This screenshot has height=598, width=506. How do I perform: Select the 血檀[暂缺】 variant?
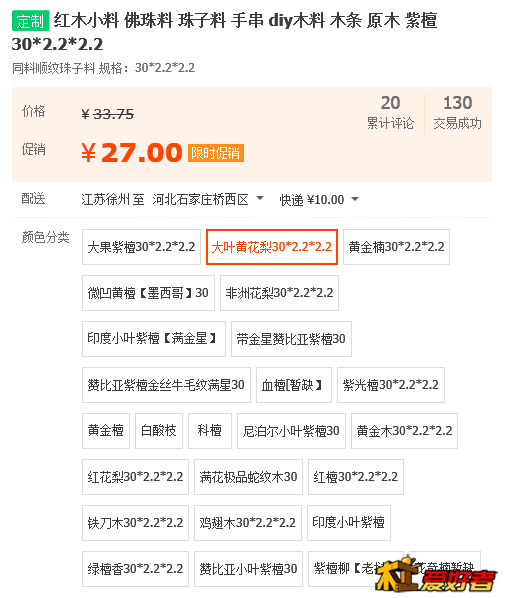tap(294, 385)
